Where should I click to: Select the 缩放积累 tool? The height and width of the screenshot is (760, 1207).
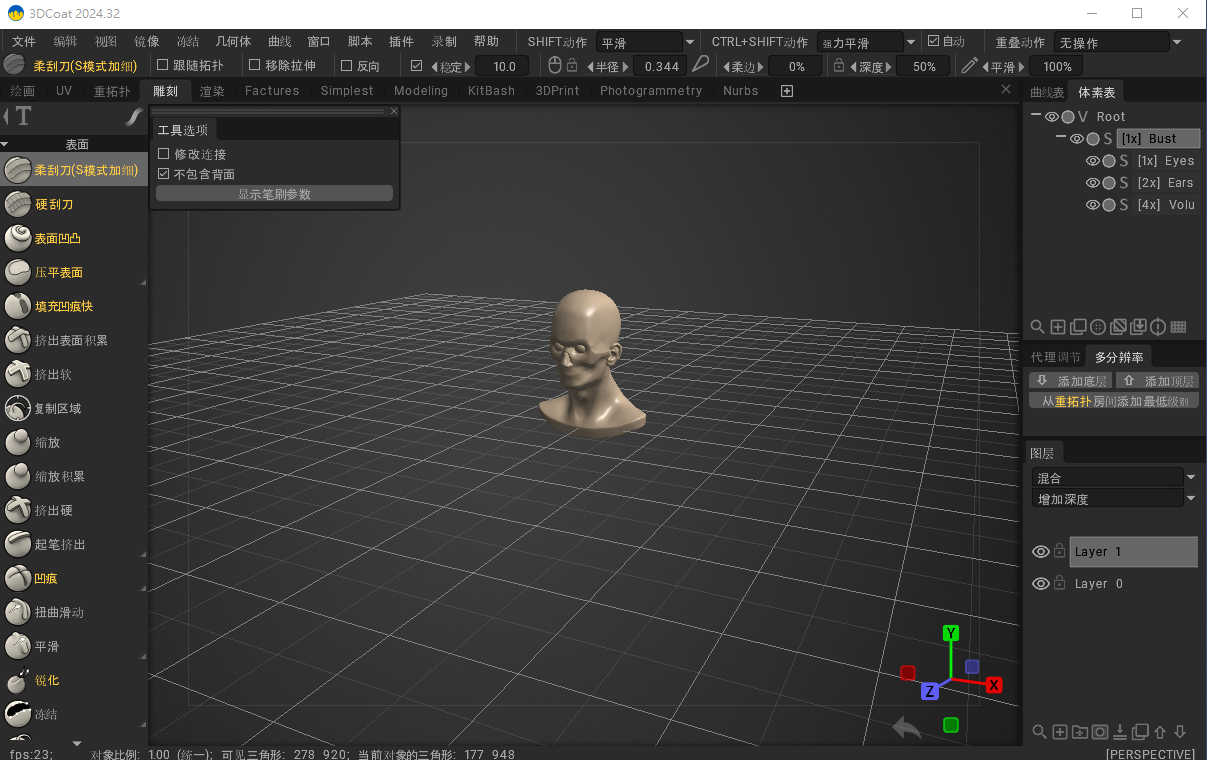(74, 476)
